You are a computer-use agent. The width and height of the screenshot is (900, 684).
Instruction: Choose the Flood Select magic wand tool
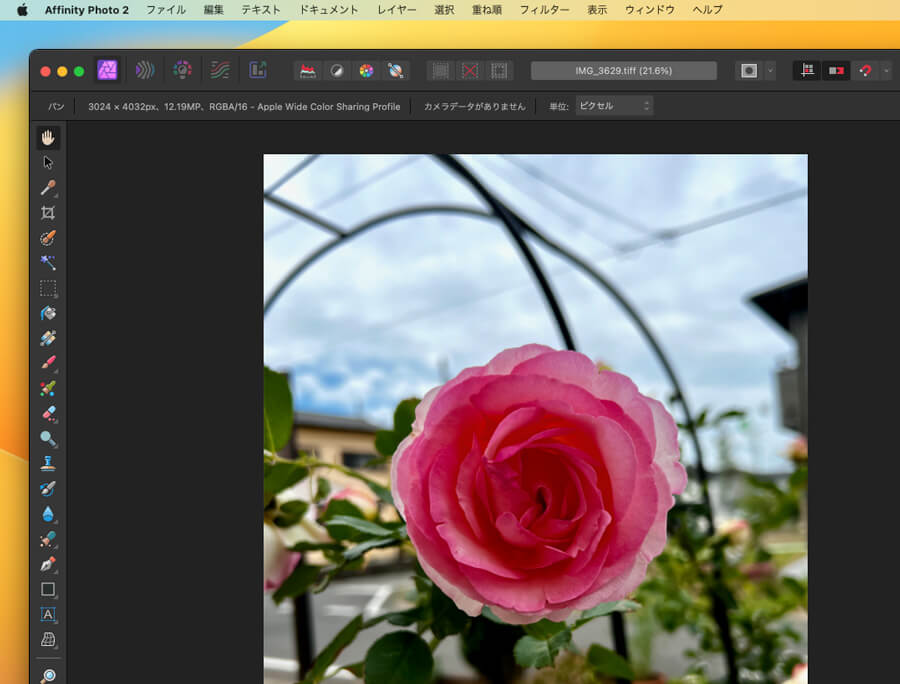(x=47, y=263)
